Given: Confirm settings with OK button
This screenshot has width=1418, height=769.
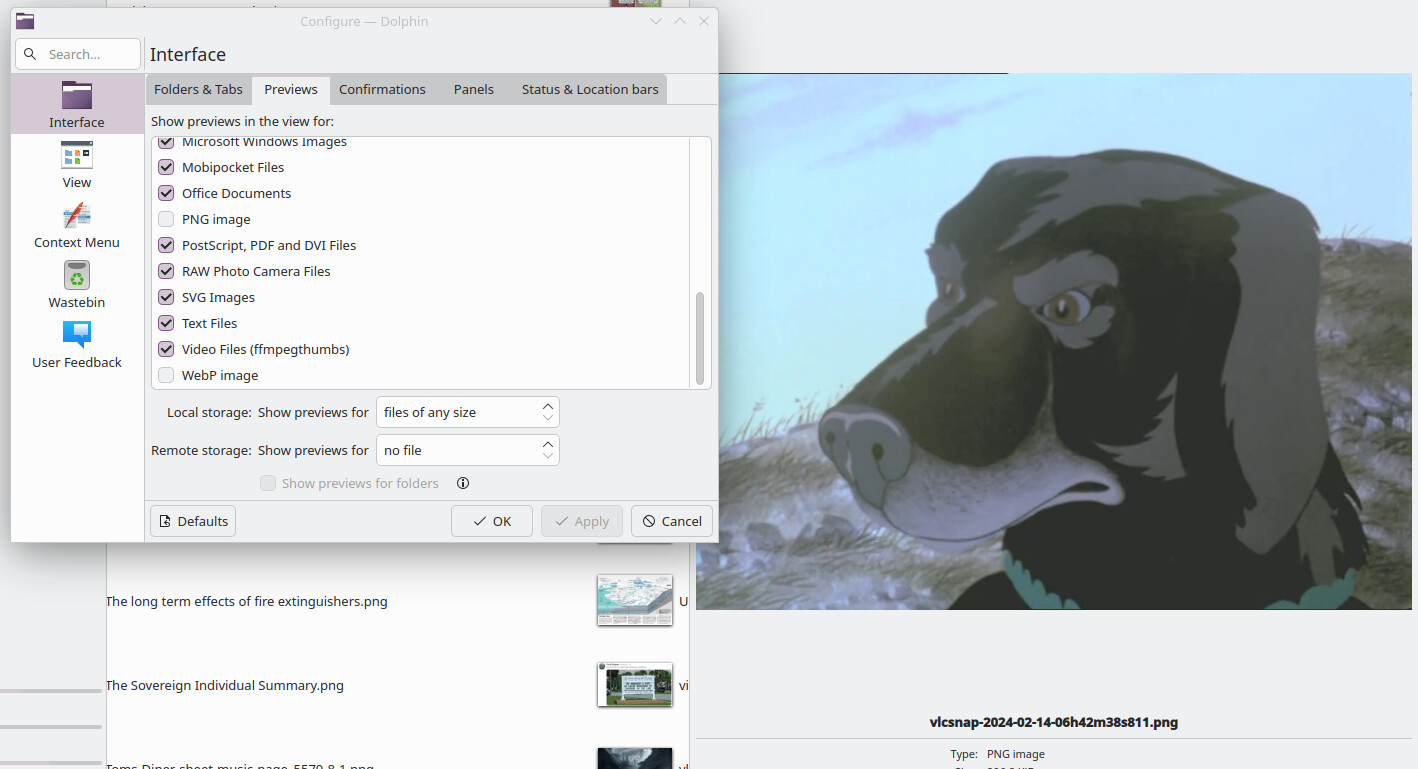Looking at the screenshot, I should (x=492, y=521).
